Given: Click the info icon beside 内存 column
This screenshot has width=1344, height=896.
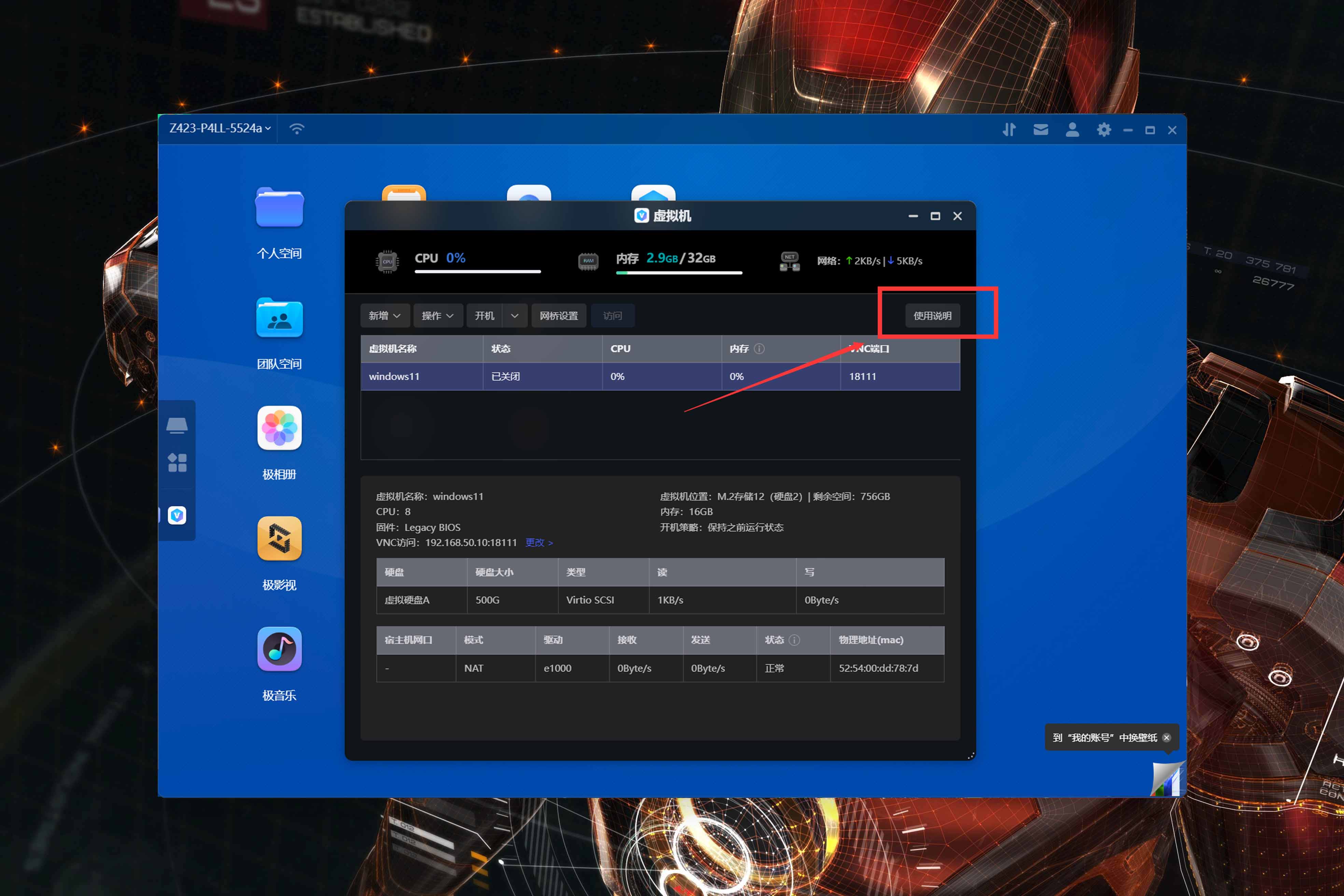Looking at the screenshot, I should click(759, 349).
